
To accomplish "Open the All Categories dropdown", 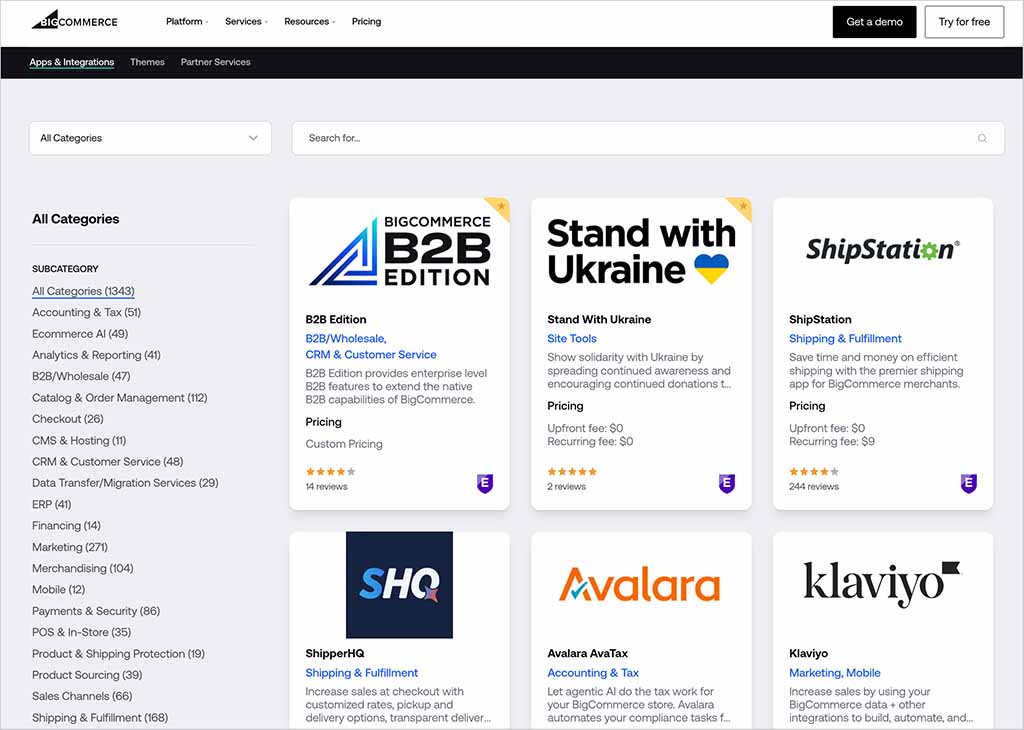I will 150,138.
